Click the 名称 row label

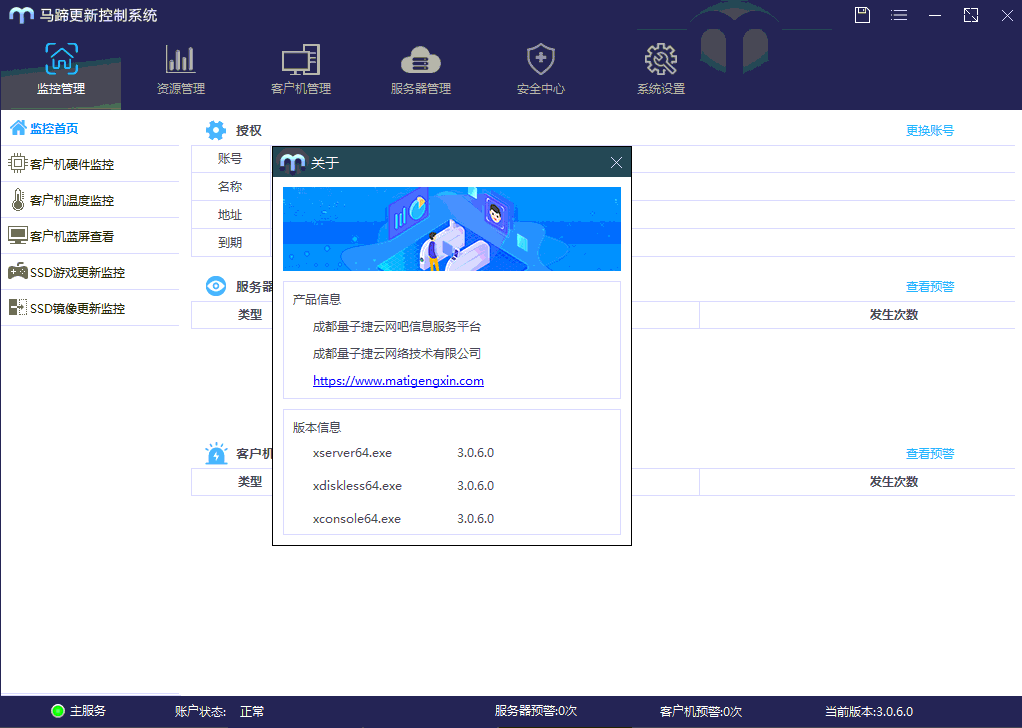click(230, 186)
